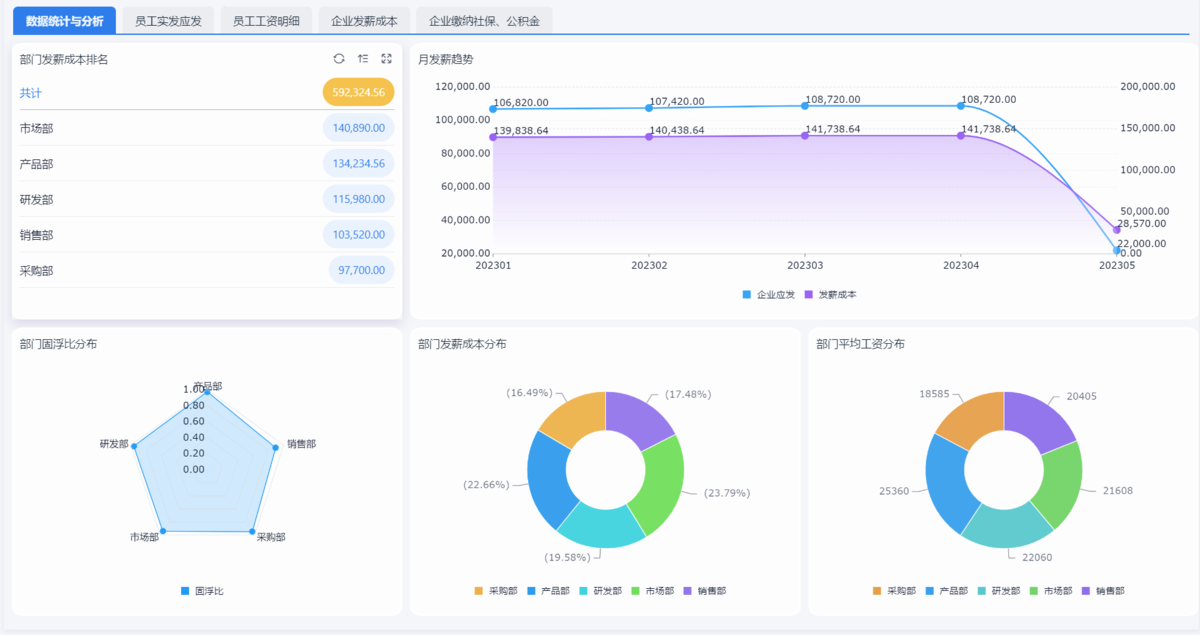This screenshot has width=1200, height=635.
Task: Click refresh icon in 部门发薪成本排名 panel
Action: click(x=339, y=59)
